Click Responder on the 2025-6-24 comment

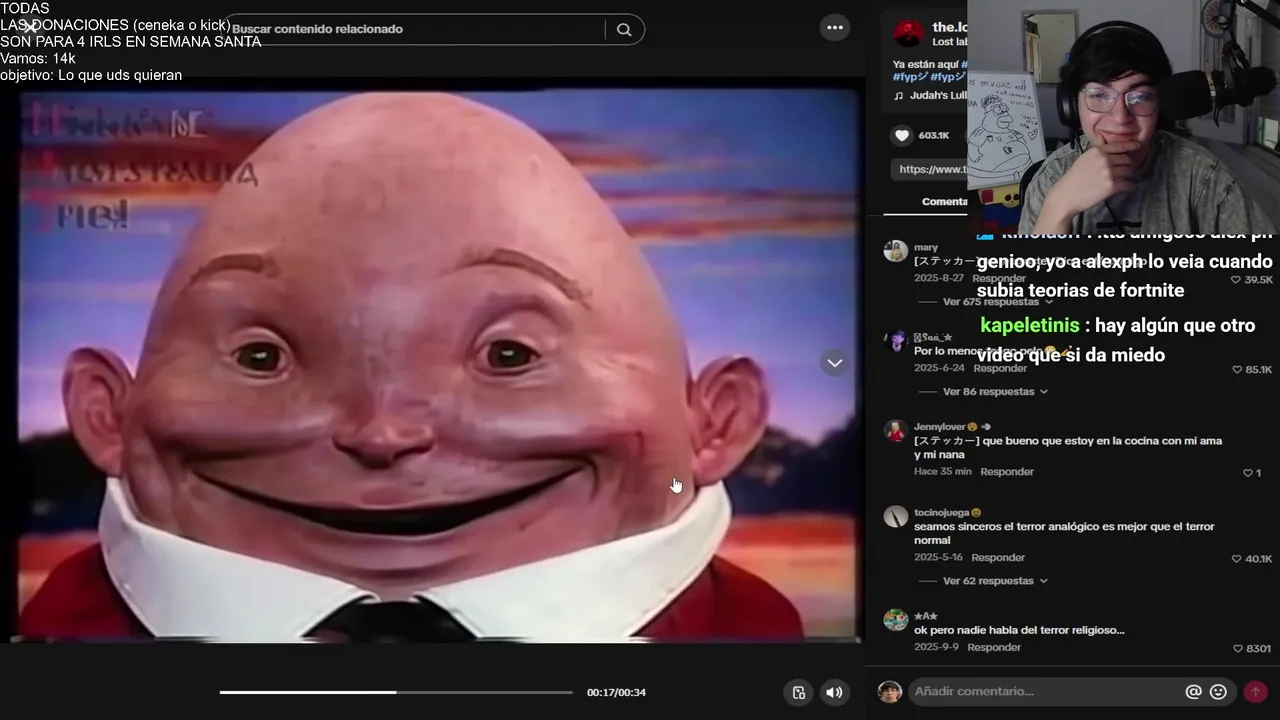click(1000, 368)
